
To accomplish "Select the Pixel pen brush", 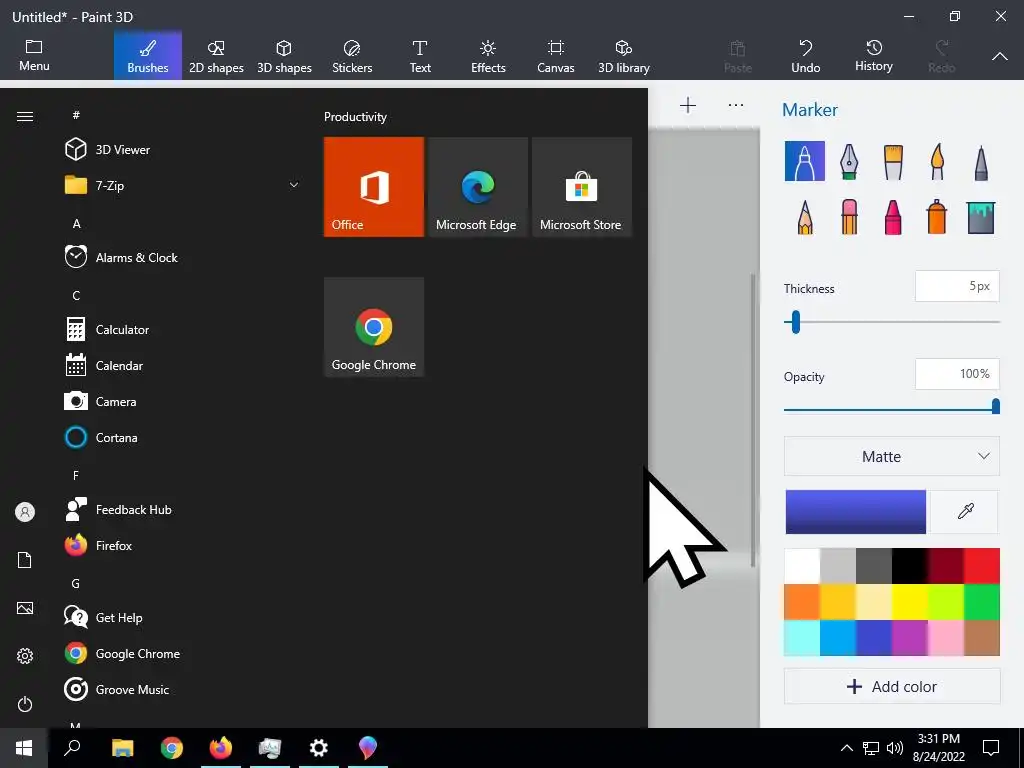I will [x=981, y=162].
